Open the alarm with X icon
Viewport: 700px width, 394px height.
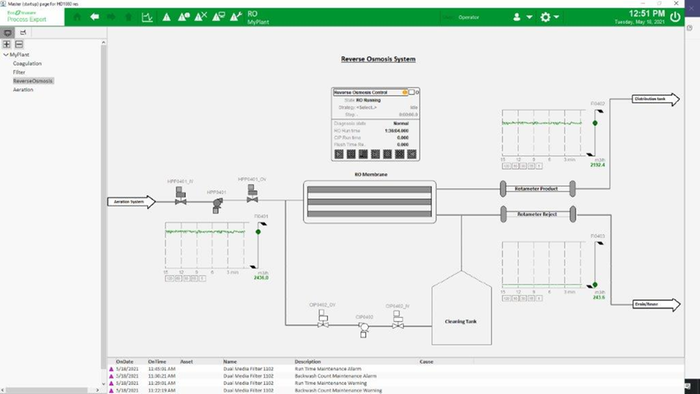200,17
